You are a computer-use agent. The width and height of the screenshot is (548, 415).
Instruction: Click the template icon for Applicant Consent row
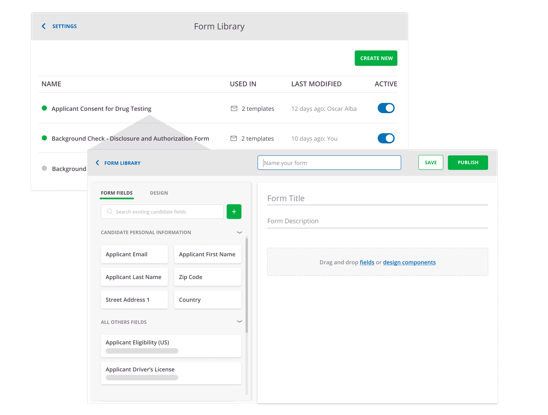234,108
